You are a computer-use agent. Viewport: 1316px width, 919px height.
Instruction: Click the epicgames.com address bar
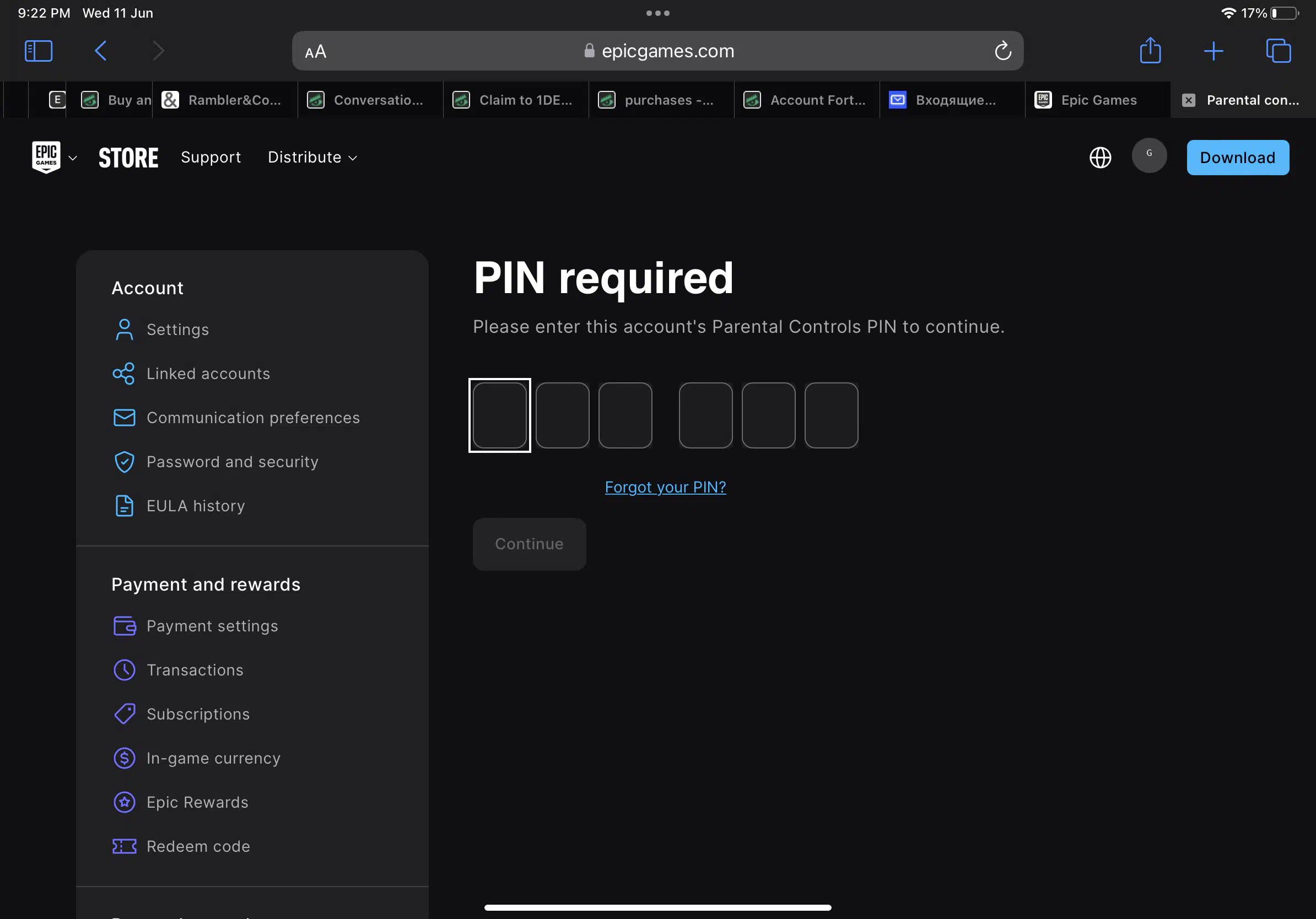tap(657, 51)
